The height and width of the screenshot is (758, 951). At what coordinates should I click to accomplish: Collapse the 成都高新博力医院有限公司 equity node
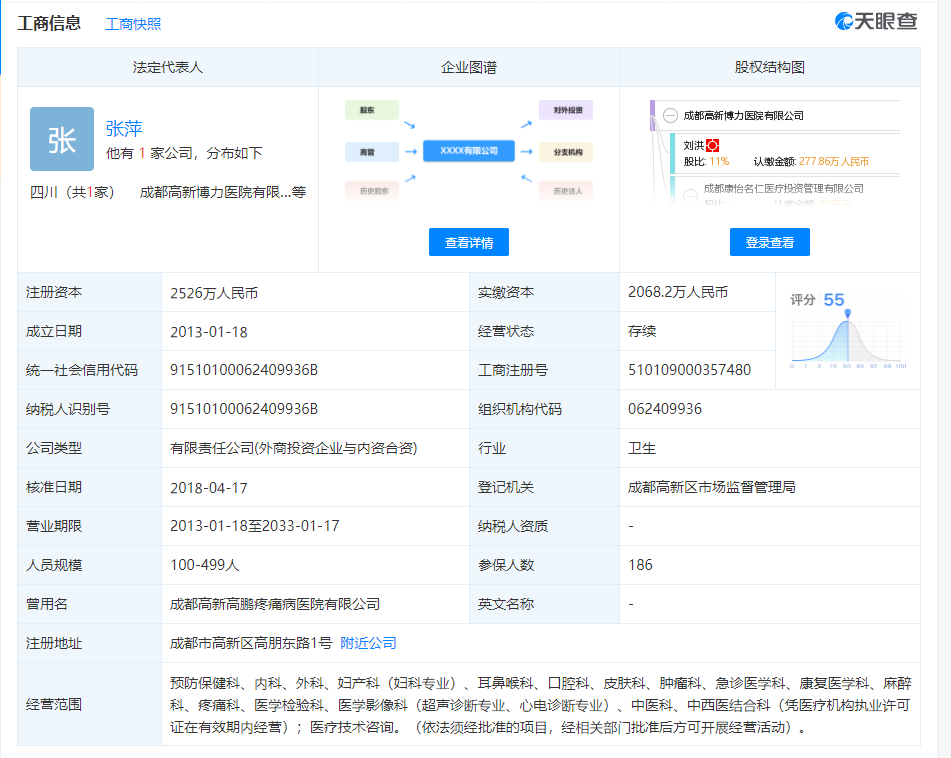coord(670,115)
